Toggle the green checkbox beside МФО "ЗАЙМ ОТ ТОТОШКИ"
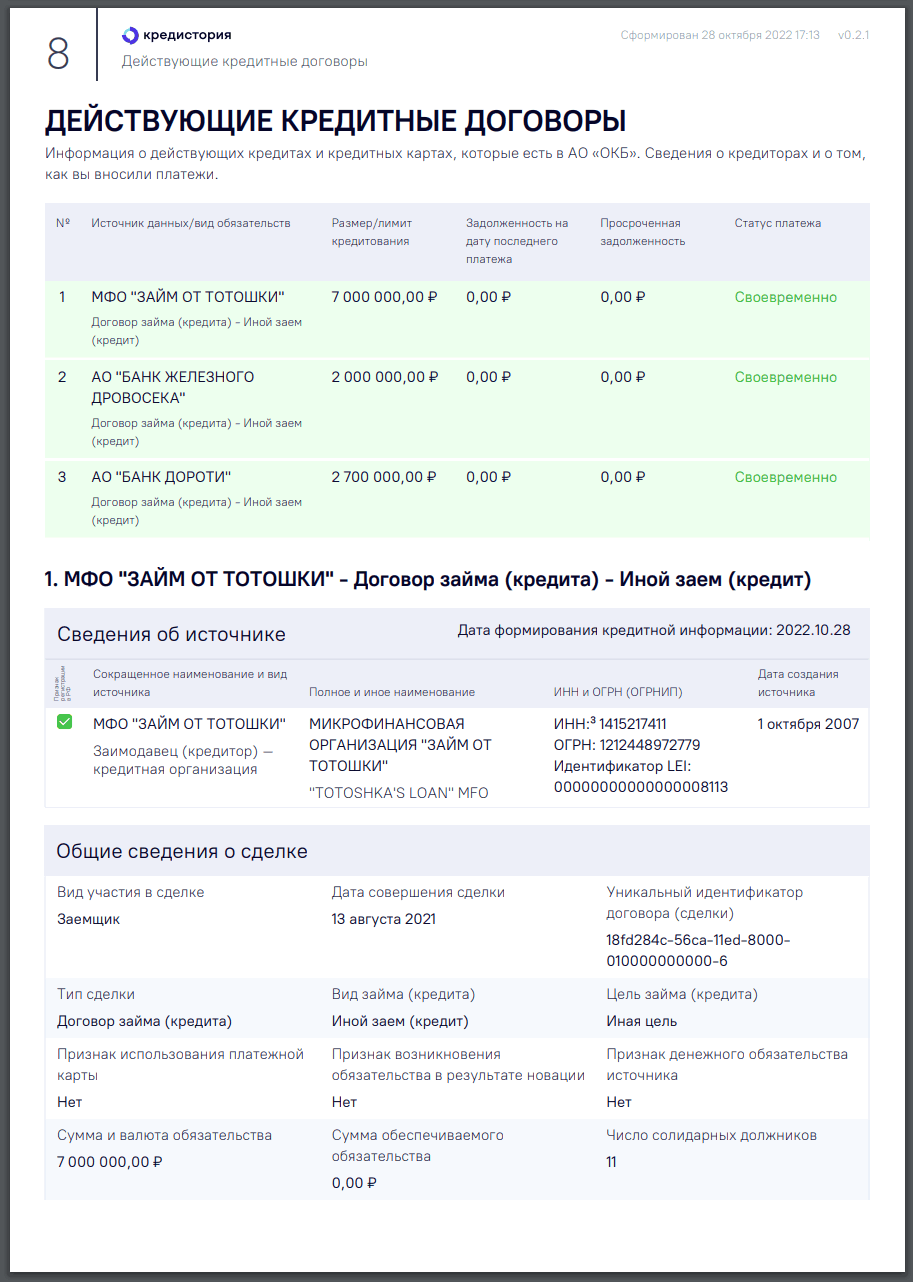913x1282 pixels. (x=65, y=722)
